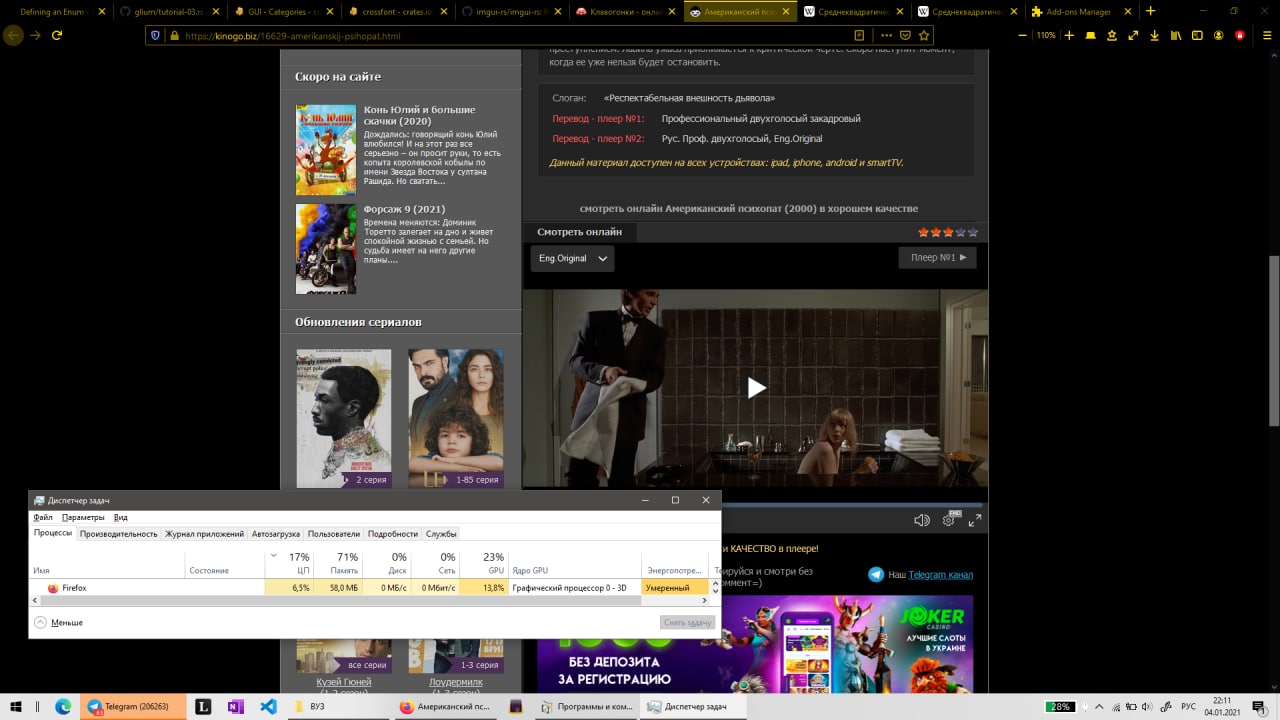Image resolution: width=1280 pixels, height=720 pixels.
Task: Play the video with center play button
Action: point(756,387)
